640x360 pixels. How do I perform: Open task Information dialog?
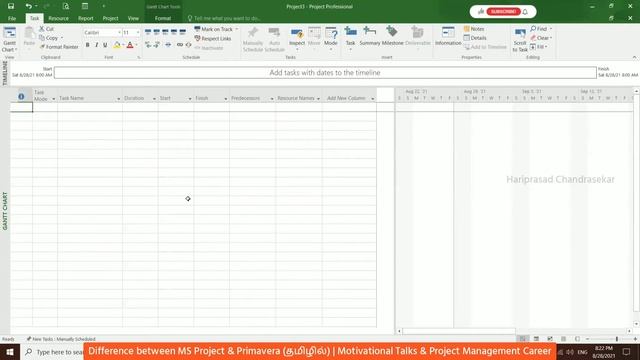pyautogui.click(x=448, y=36)
